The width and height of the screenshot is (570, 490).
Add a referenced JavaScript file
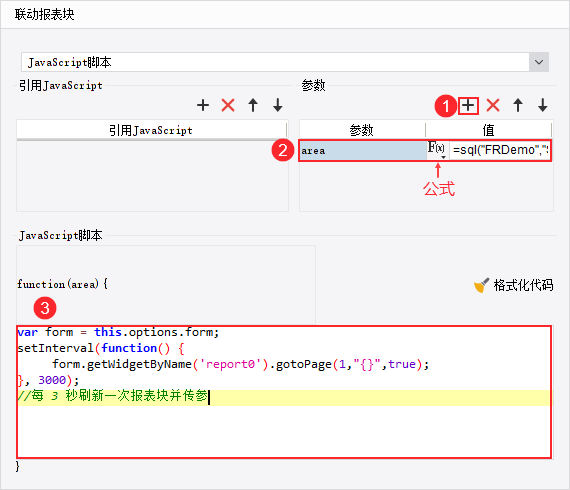(x=203, y=105)
